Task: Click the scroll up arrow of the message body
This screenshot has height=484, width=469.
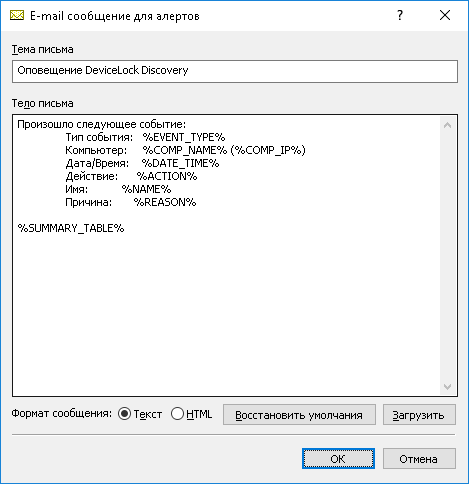Action: coord(448,125)
